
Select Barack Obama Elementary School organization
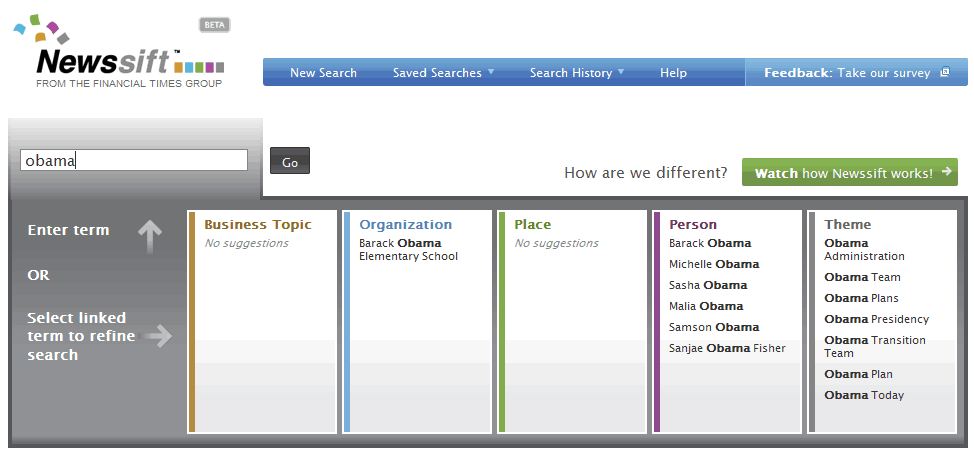tap(408, 250)
